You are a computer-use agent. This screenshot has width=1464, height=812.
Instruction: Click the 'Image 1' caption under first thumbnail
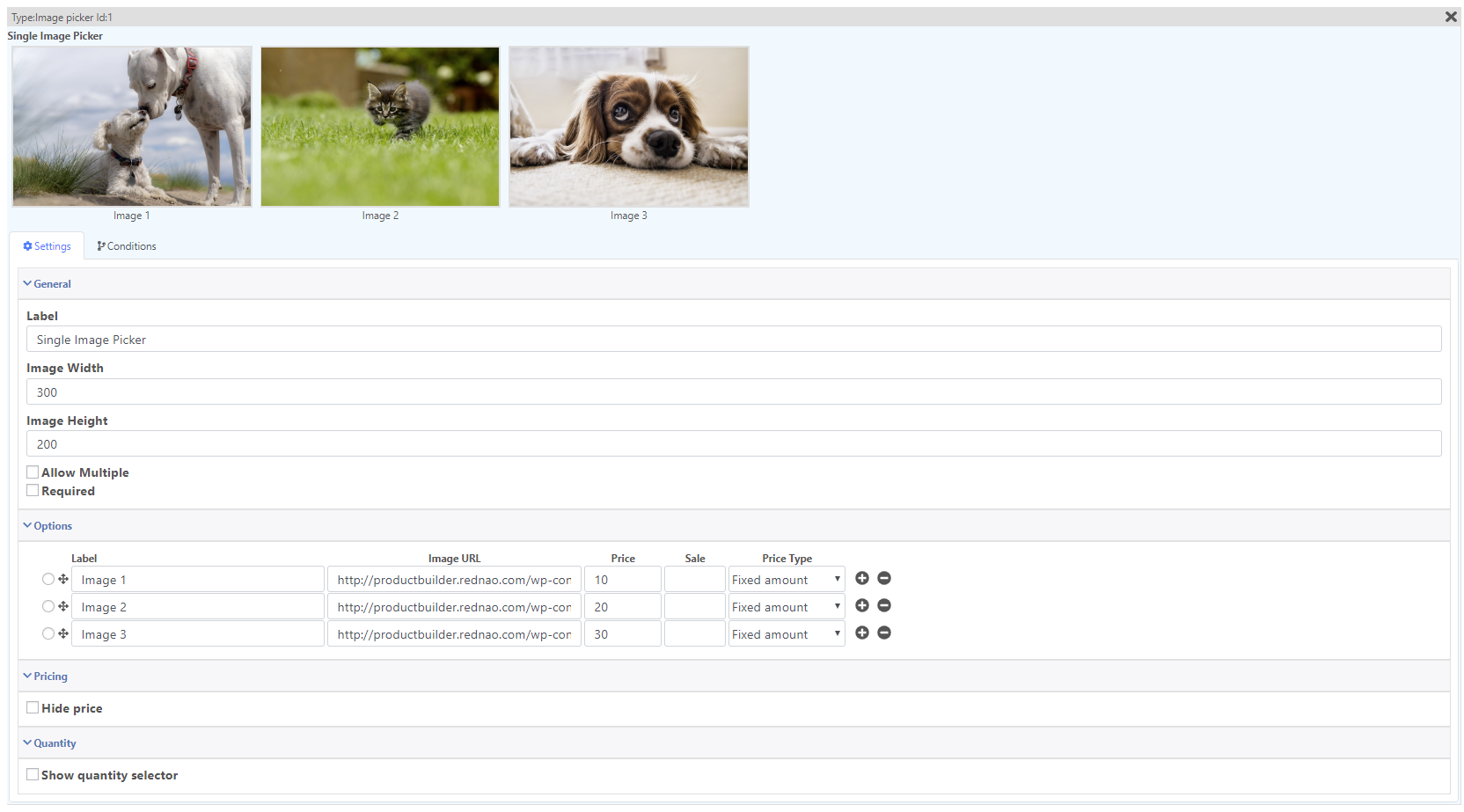click(132, 216)
